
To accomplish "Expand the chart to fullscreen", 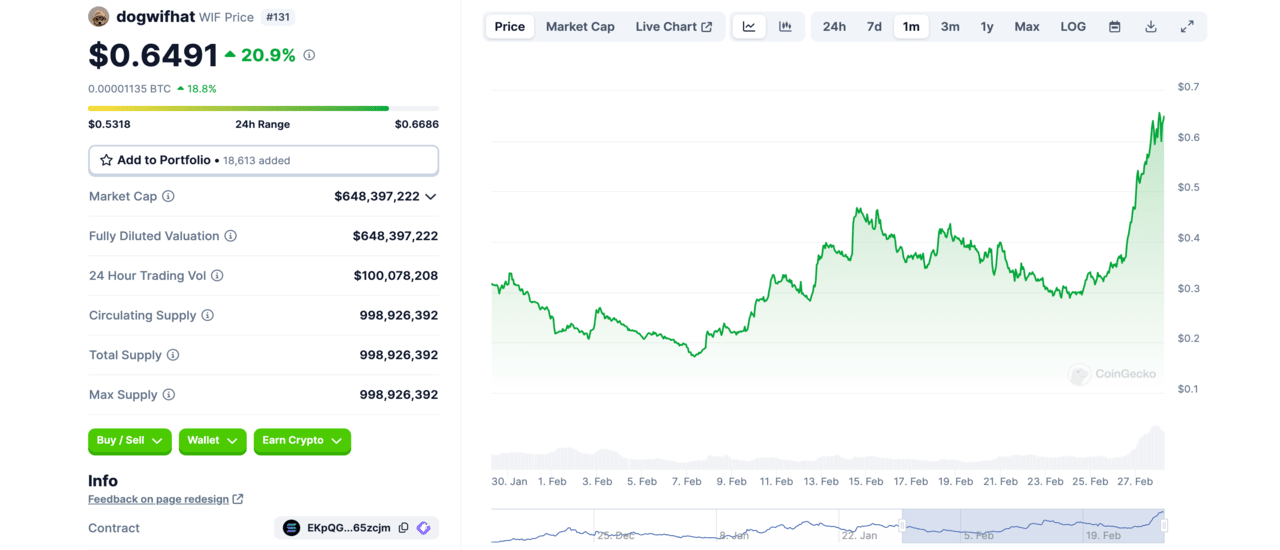I will [1187, 27].
